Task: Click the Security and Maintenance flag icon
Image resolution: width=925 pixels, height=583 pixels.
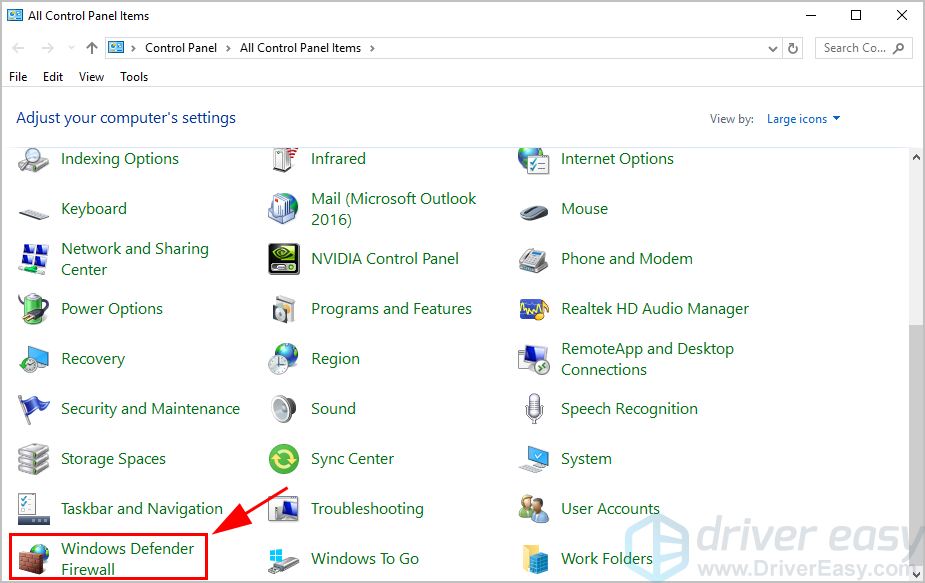Action: point(34,409)
